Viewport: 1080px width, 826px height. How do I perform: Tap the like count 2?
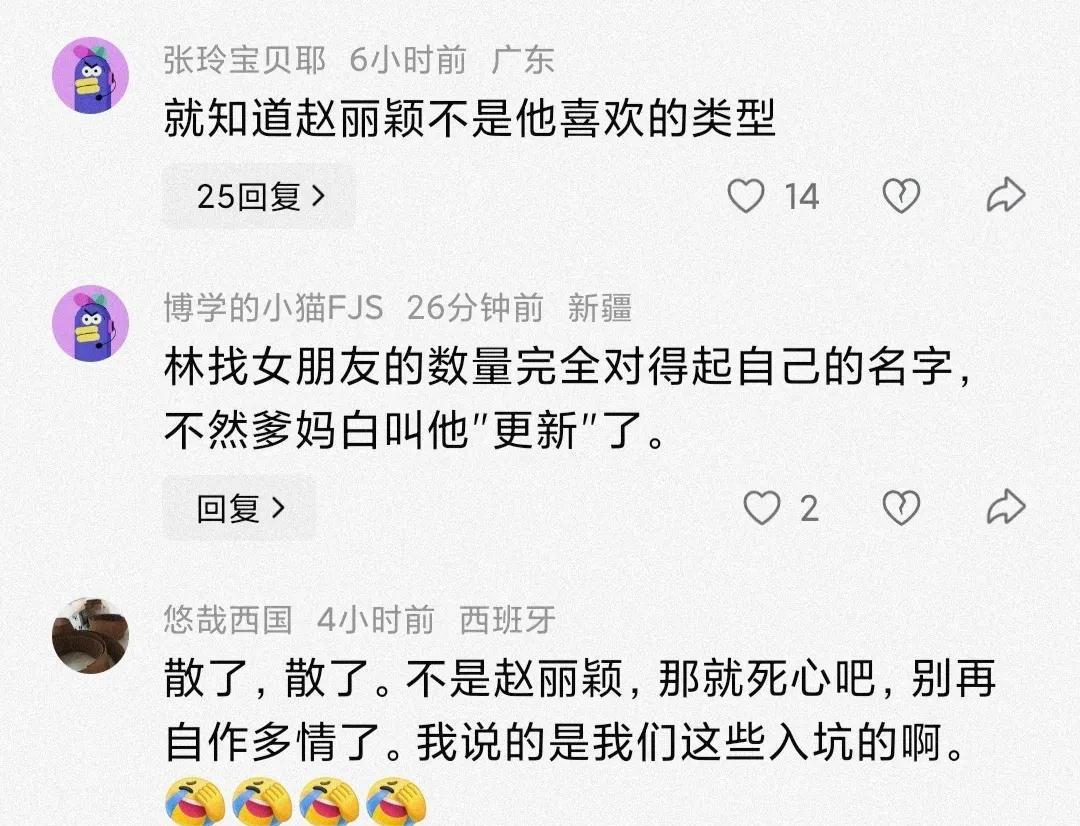point(809,509)
